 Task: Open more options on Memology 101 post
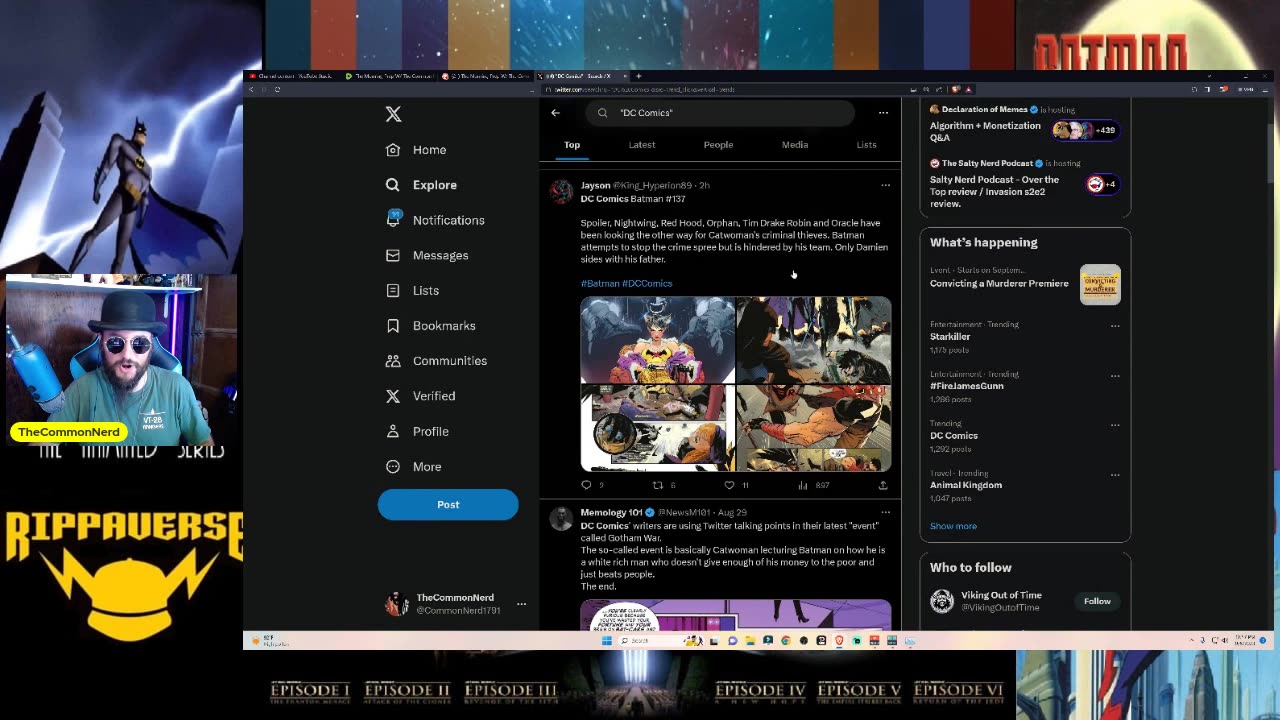point(885,512)
